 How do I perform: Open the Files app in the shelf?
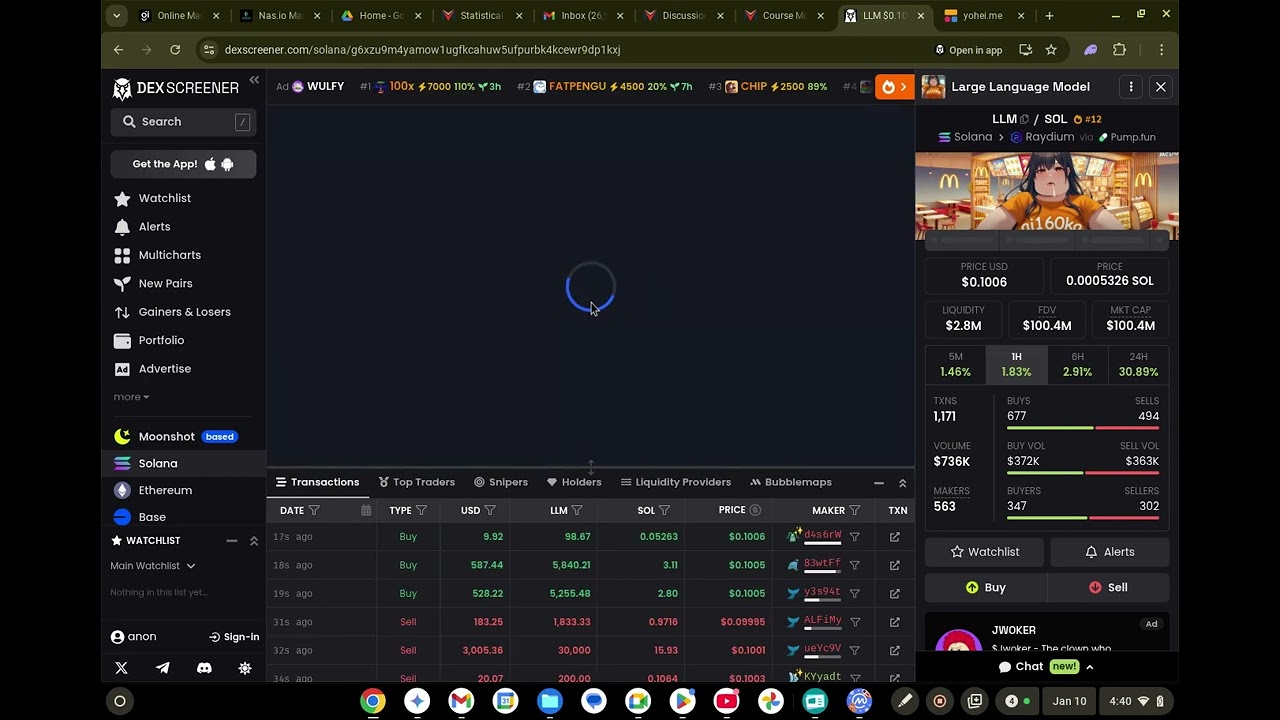coord(550,701)
